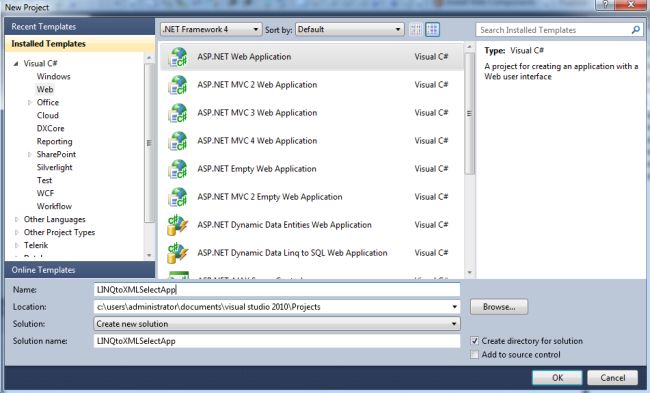Click the ASP.NET MVC 2 Empty Web Application icon

[178, 197]
